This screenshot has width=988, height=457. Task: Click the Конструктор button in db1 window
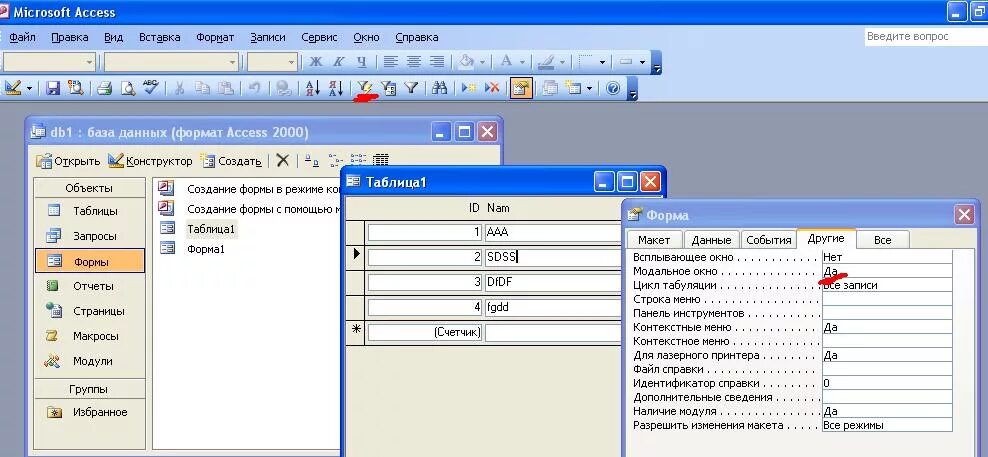(x=150, y=161)
